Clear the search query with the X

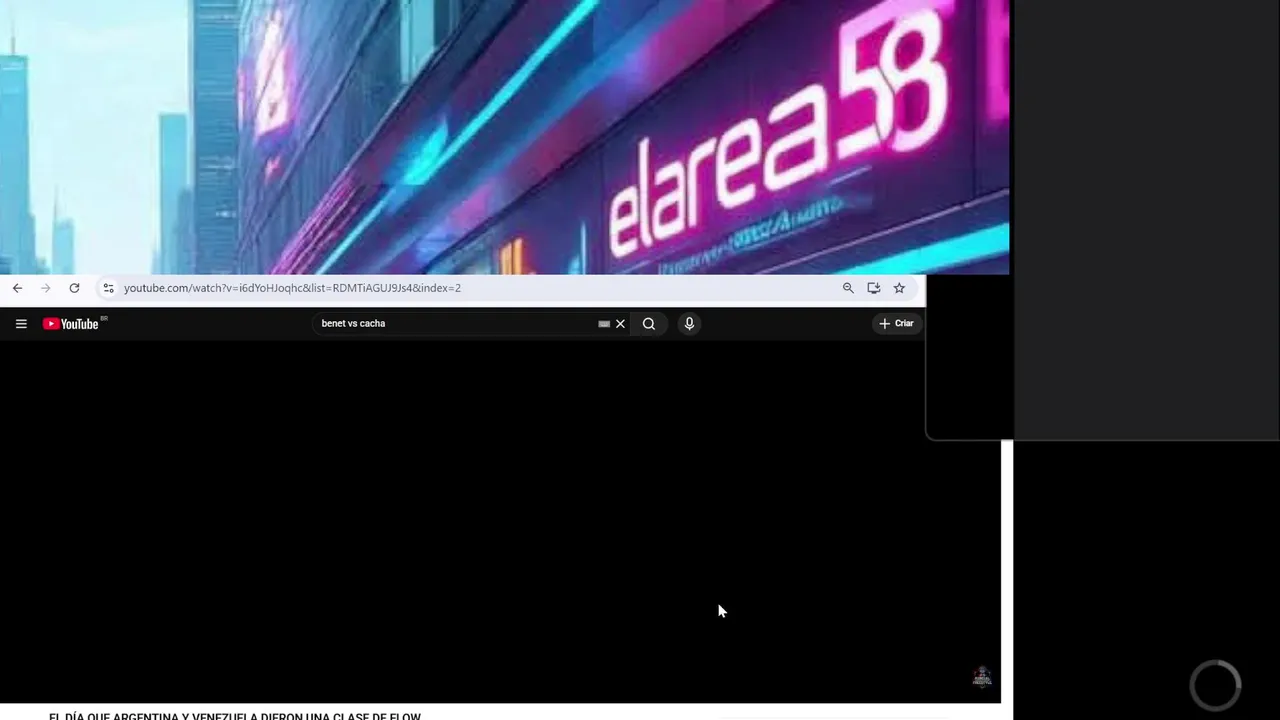point(620,324)
